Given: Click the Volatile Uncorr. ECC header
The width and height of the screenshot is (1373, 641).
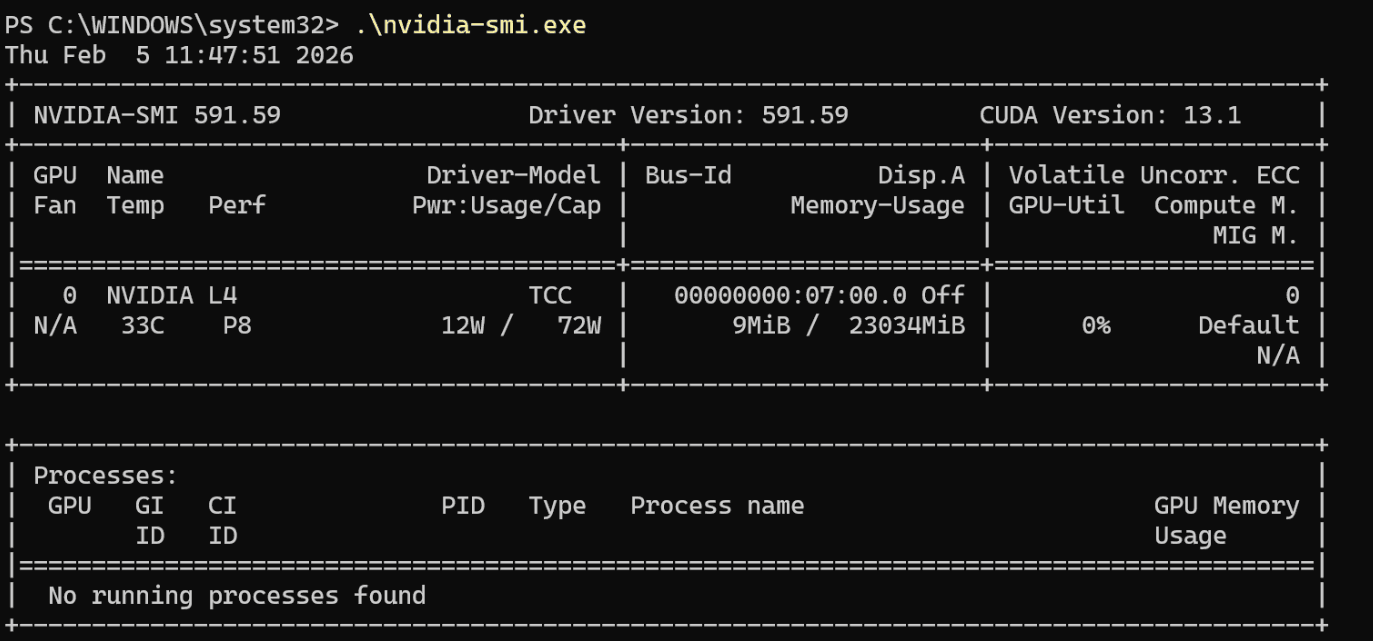Looking at the screenshot, I should 1154,175.
